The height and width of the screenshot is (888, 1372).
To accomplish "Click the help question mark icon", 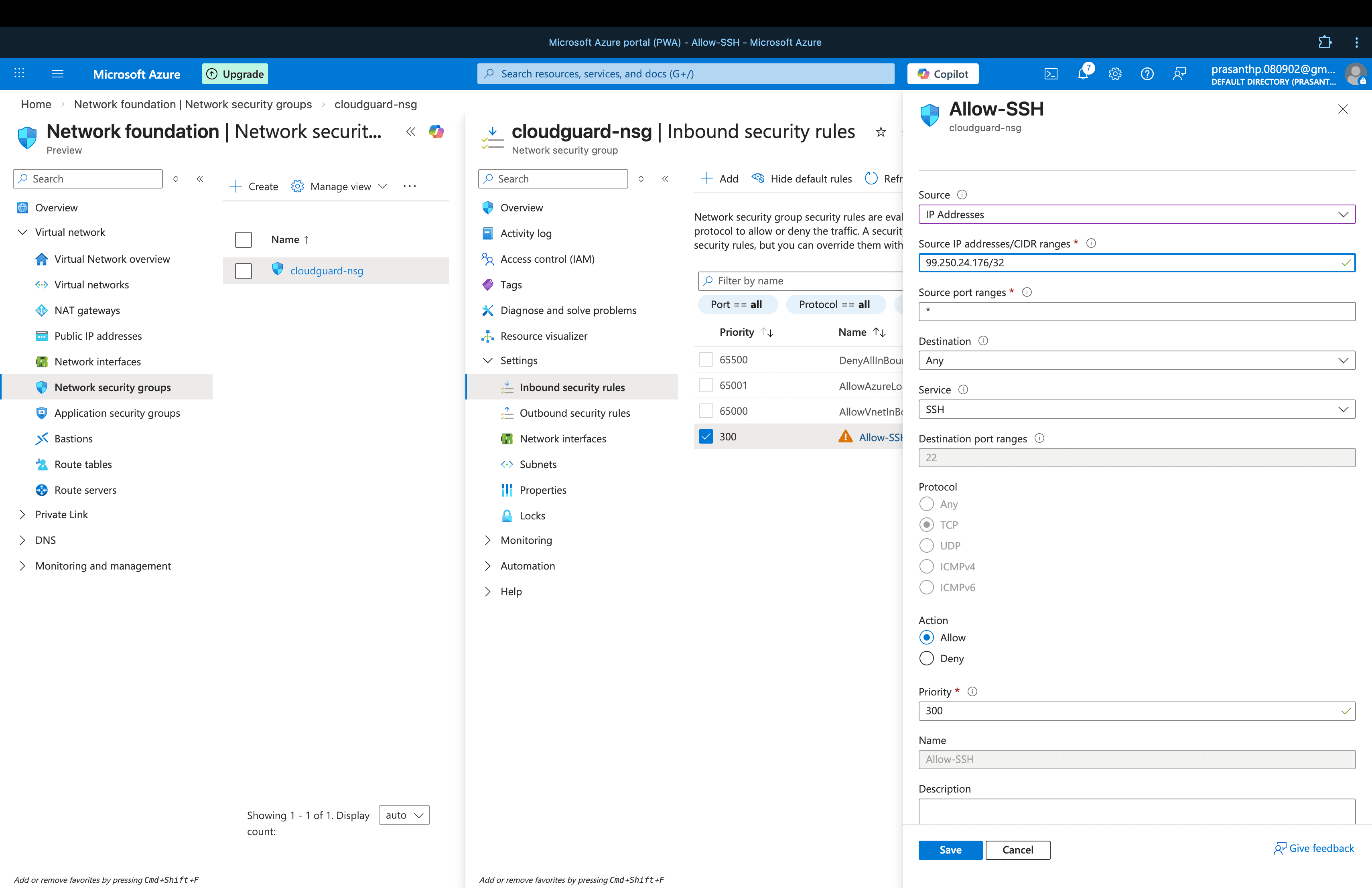I will click(x=1147, y=74).
